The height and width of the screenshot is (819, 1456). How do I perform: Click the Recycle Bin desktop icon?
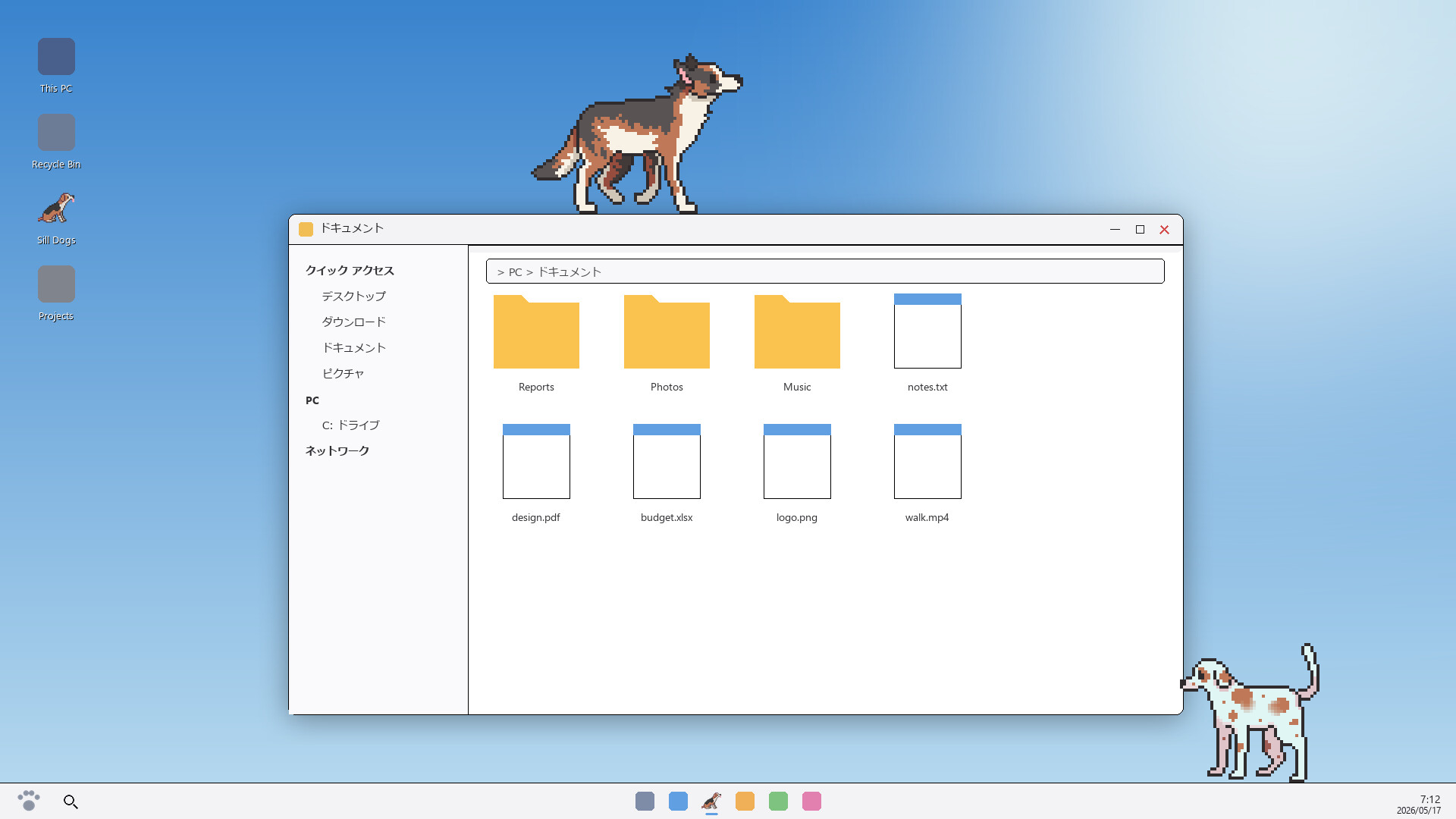(x=56, y=133)
